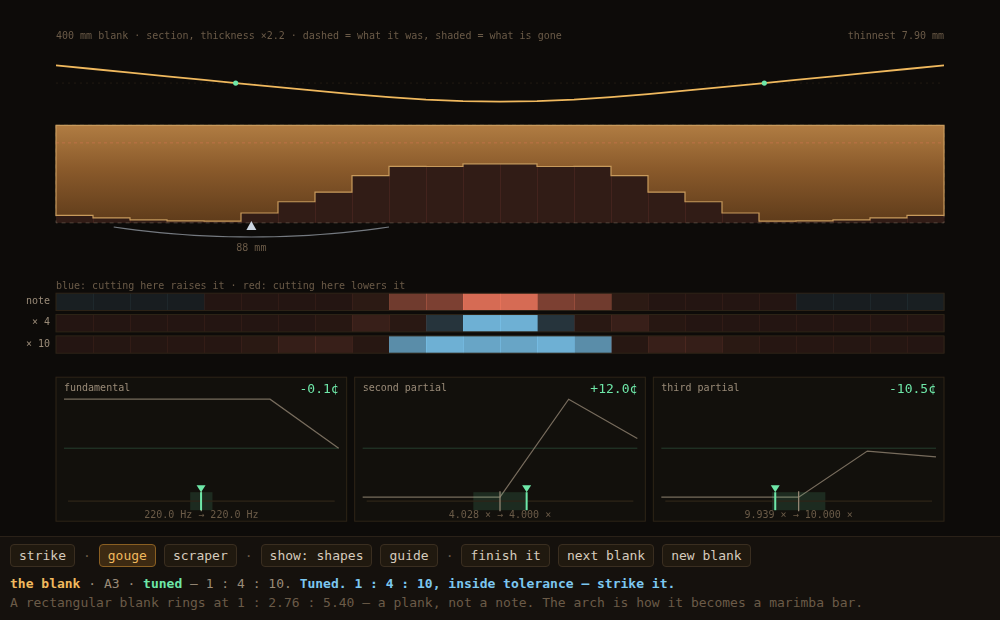Click the left green node dot on curve
The image size is (1000, 620).
[236, 83]
